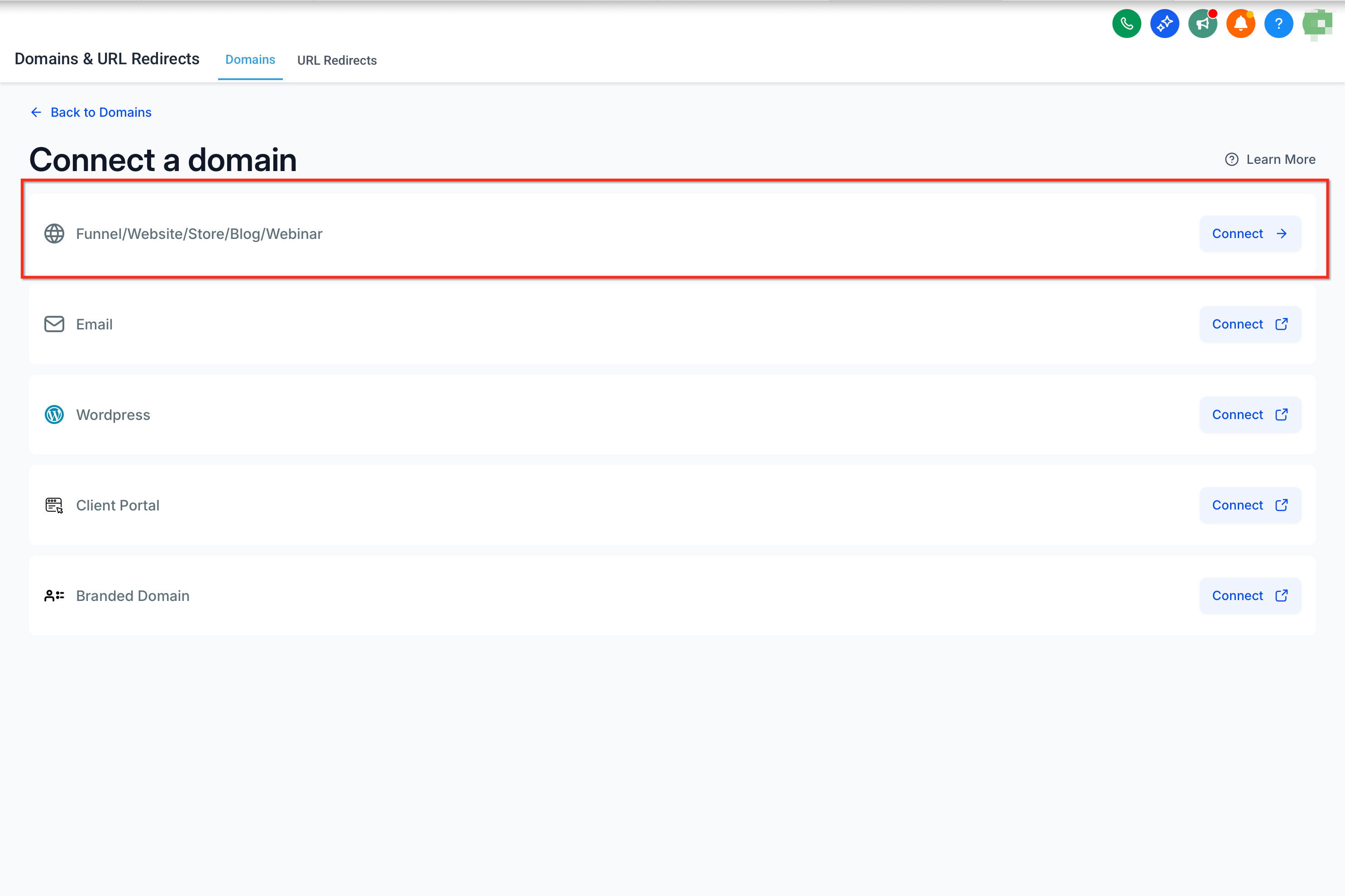The height and width of the screenshot is (896, 1345).
Task: Click the blue question mark help icon
Action: [1278, 24]
